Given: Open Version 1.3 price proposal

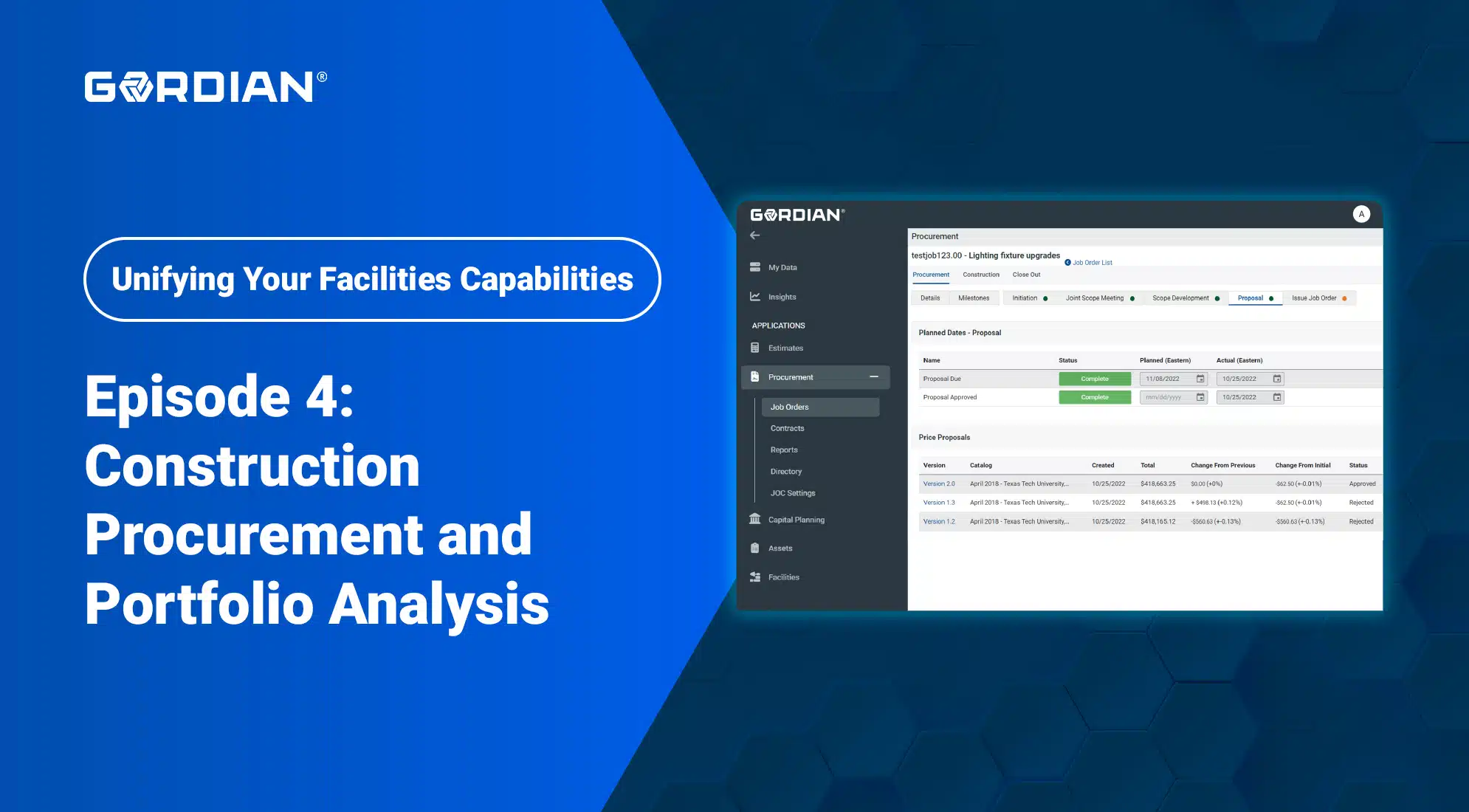Looking at the screenshot, I should pyautogui.click(x=938, y=503).
